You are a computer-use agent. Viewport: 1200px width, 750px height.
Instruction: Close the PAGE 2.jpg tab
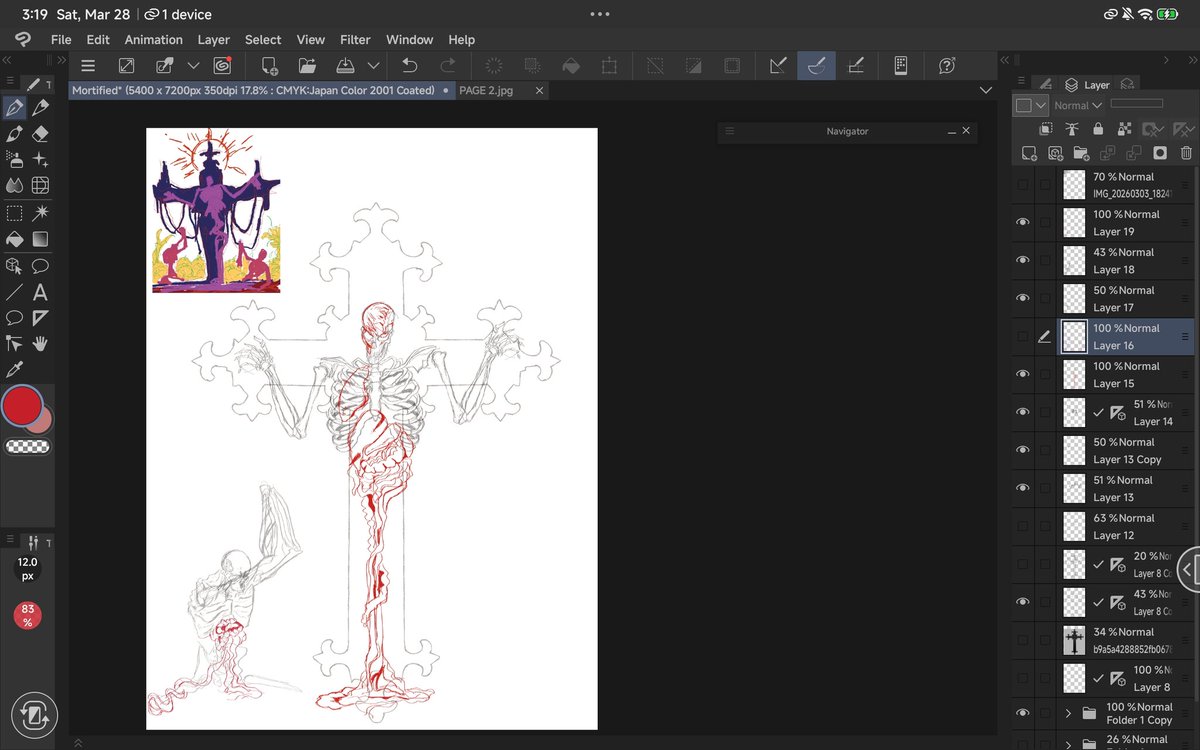[x=540, y=90]
